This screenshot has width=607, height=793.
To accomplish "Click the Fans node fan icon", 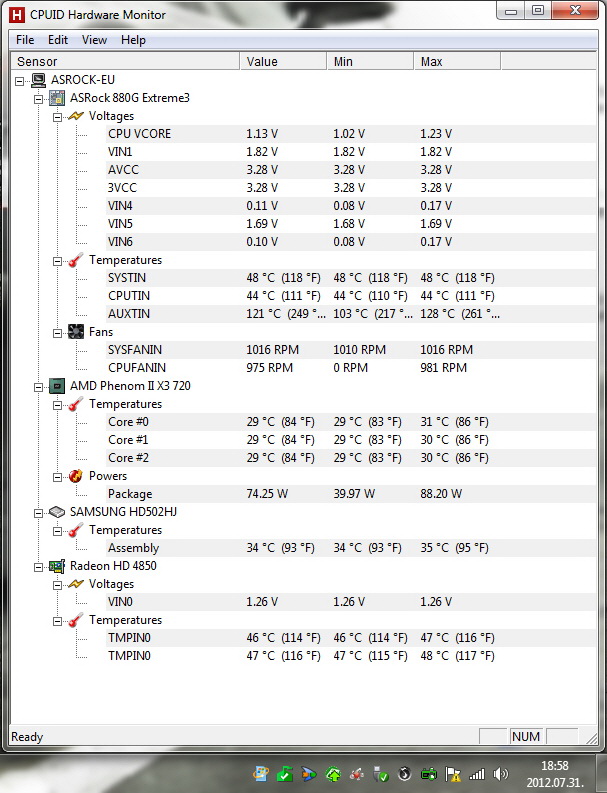I will (77, 332).
